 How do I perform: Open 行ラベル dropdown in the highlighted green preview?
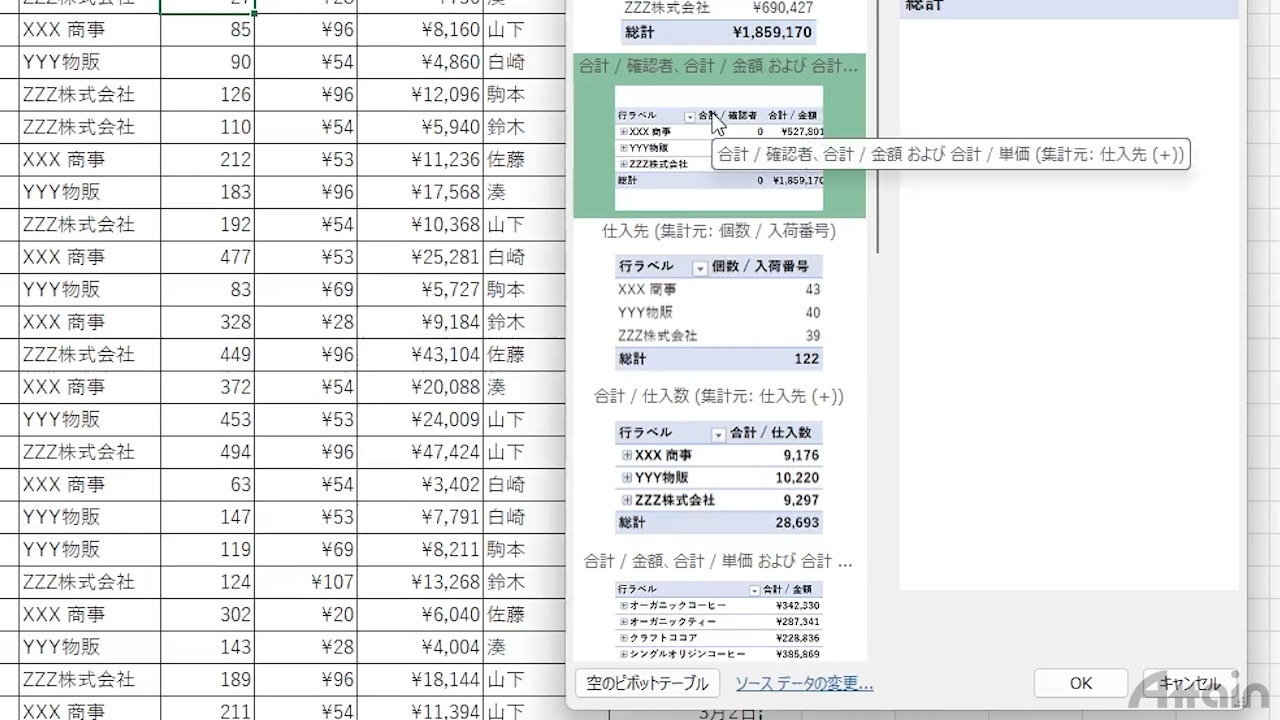(x=690, y=116)
